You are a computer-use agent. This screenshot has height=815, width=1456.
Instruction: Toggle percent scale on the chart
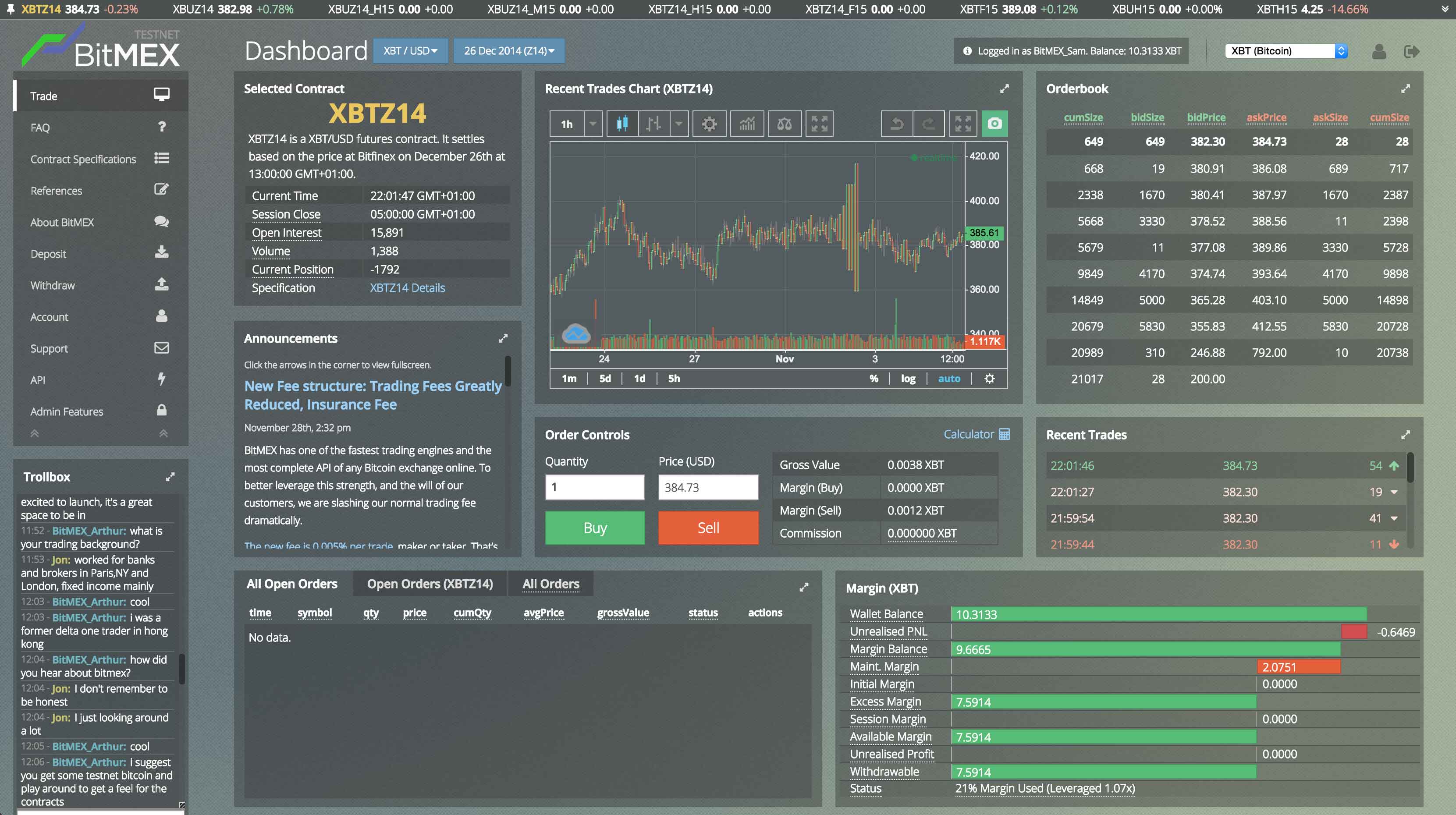tap(874, 379)
